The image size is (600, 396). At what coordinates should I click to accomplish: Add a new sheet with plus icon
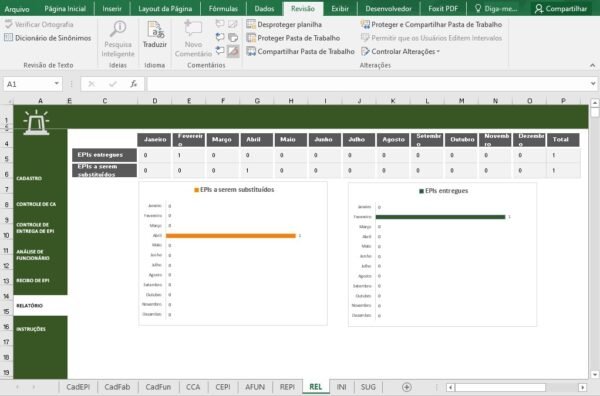pyautogui.click(x=407, y=387)
